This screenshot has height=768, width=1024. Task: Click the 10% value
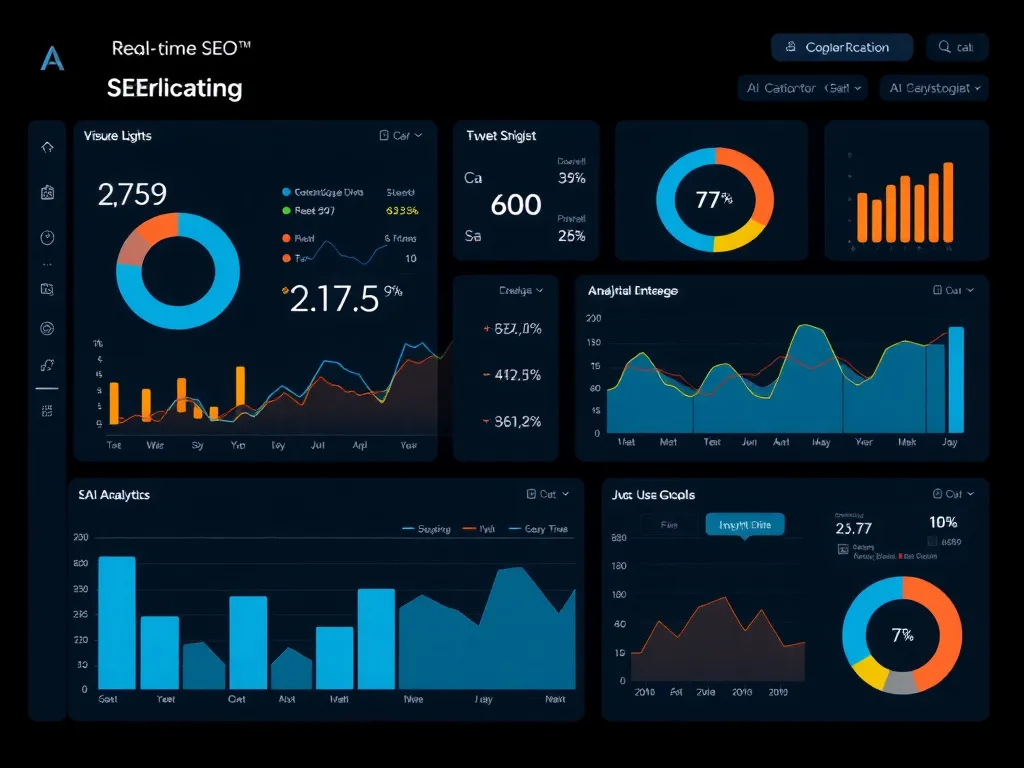943,522
